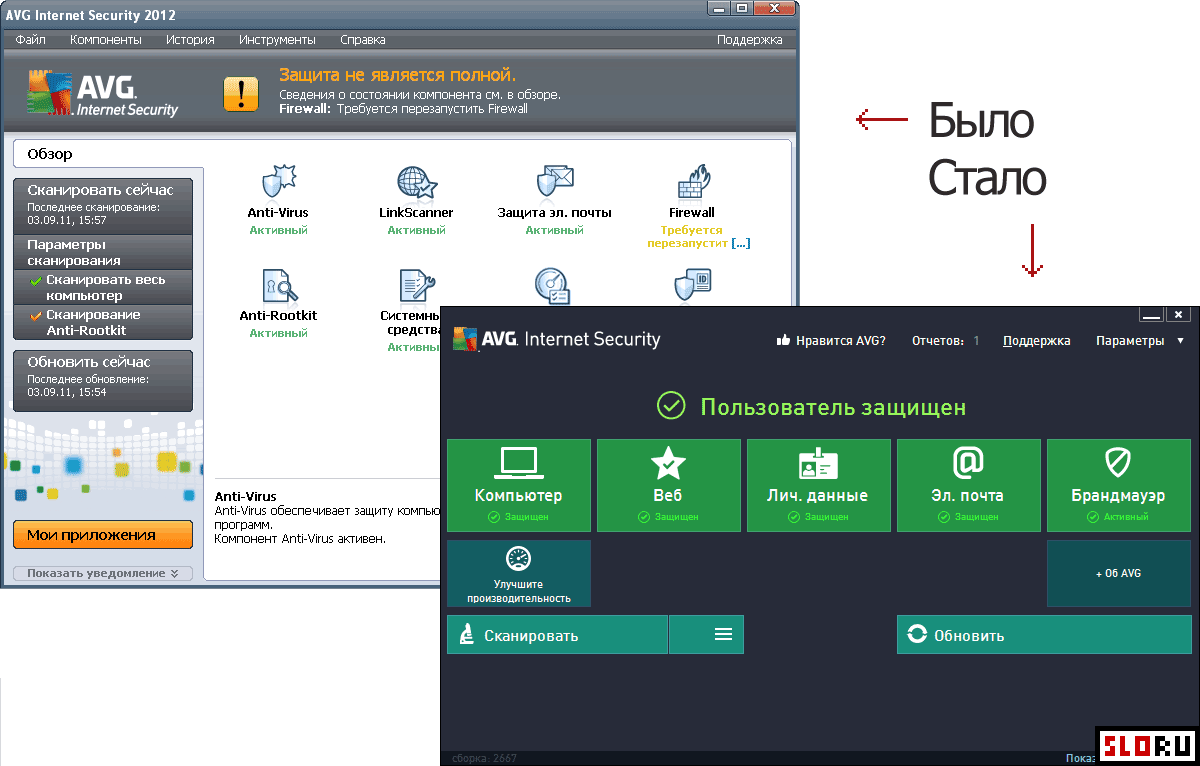Open История menu in old AVG window

tap(190, 40)
